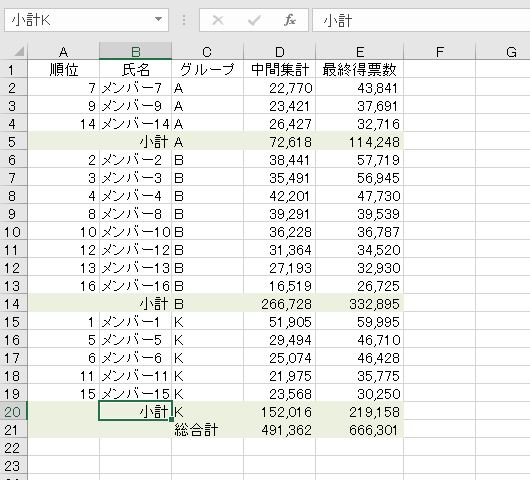Click the Select All corner triangle

19,51
